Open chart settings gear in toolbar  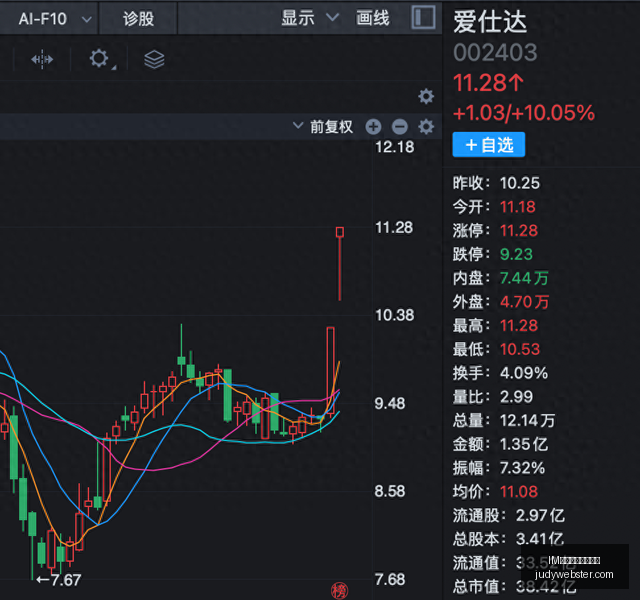[100, 59]
